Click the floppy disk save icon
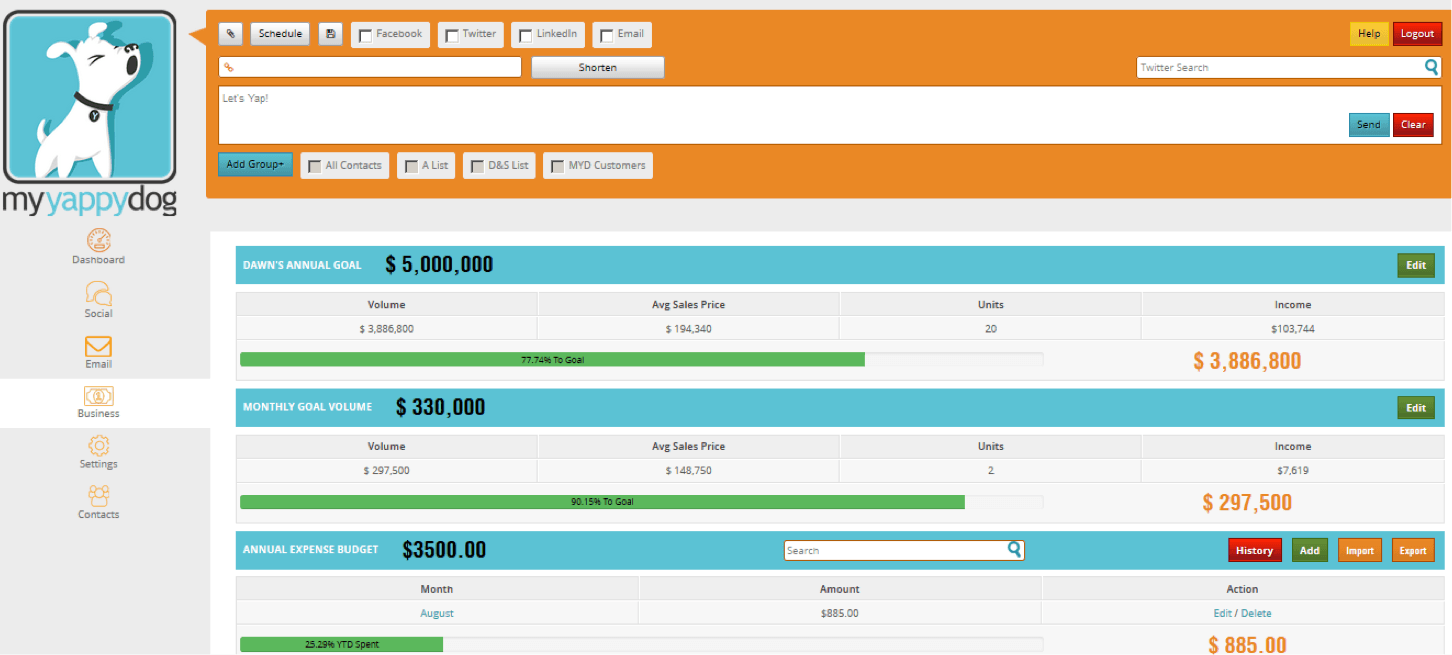This screenshot has width=1452, height=655. pyautogui.click(x=330, y=34)
